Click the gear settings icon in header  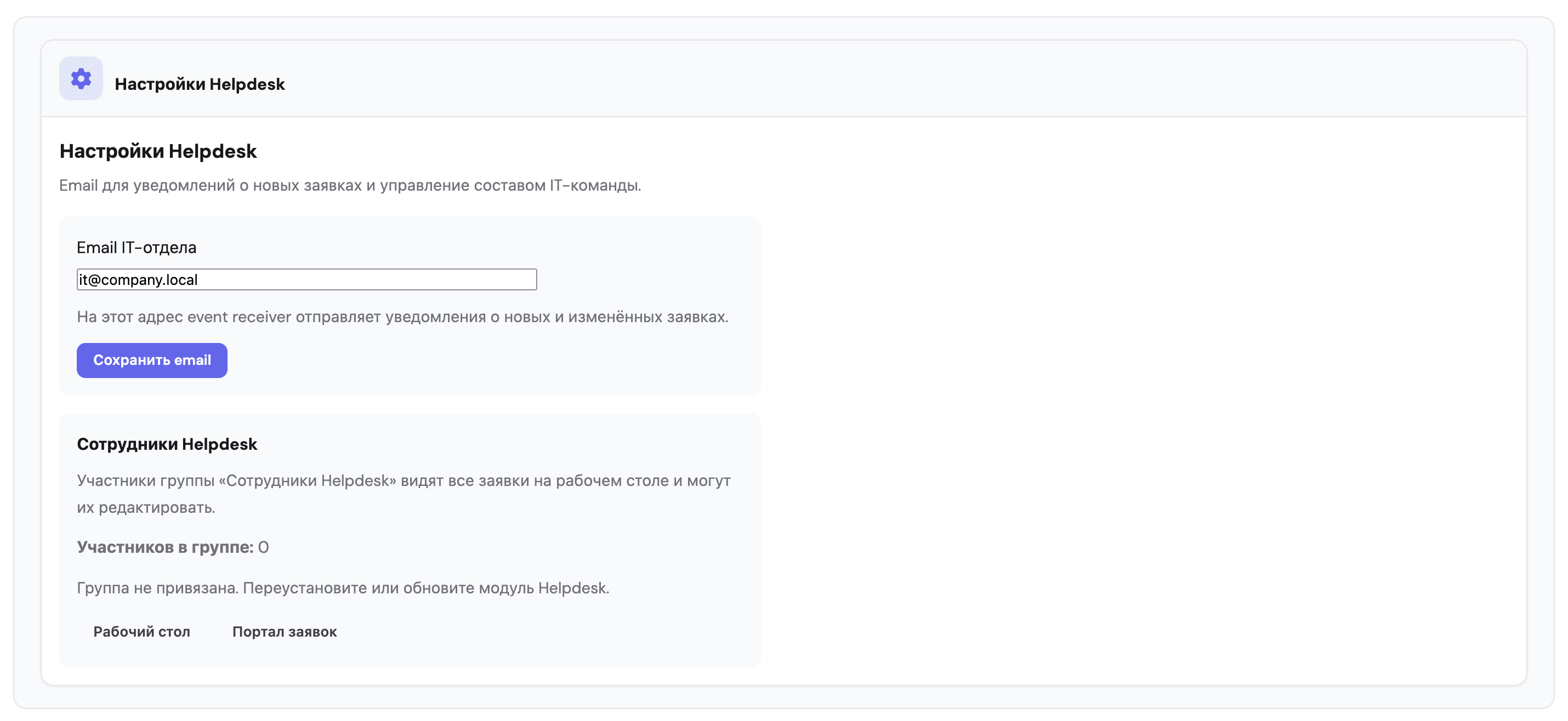tap(81, 78)
